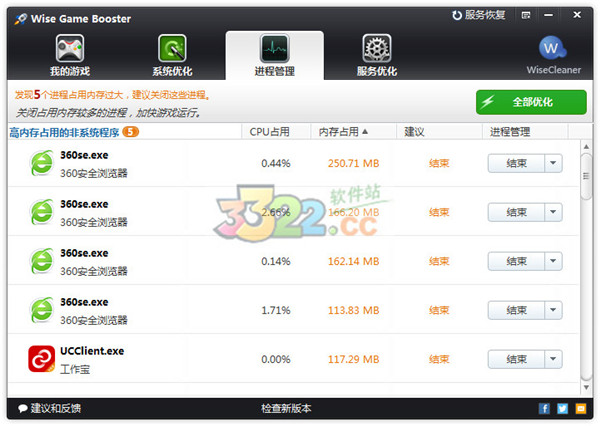Expand dropdown arrow for first 360se.exe 结束 button

coord(554,163)
